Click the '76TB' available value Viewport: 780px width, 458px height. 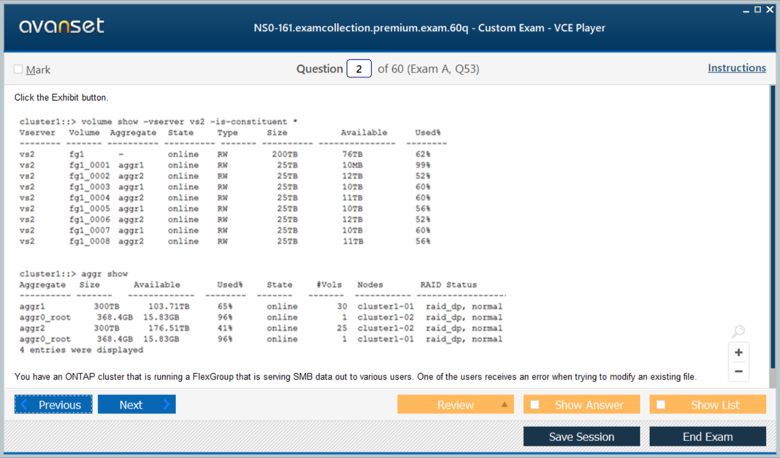[x=352, y=154]
